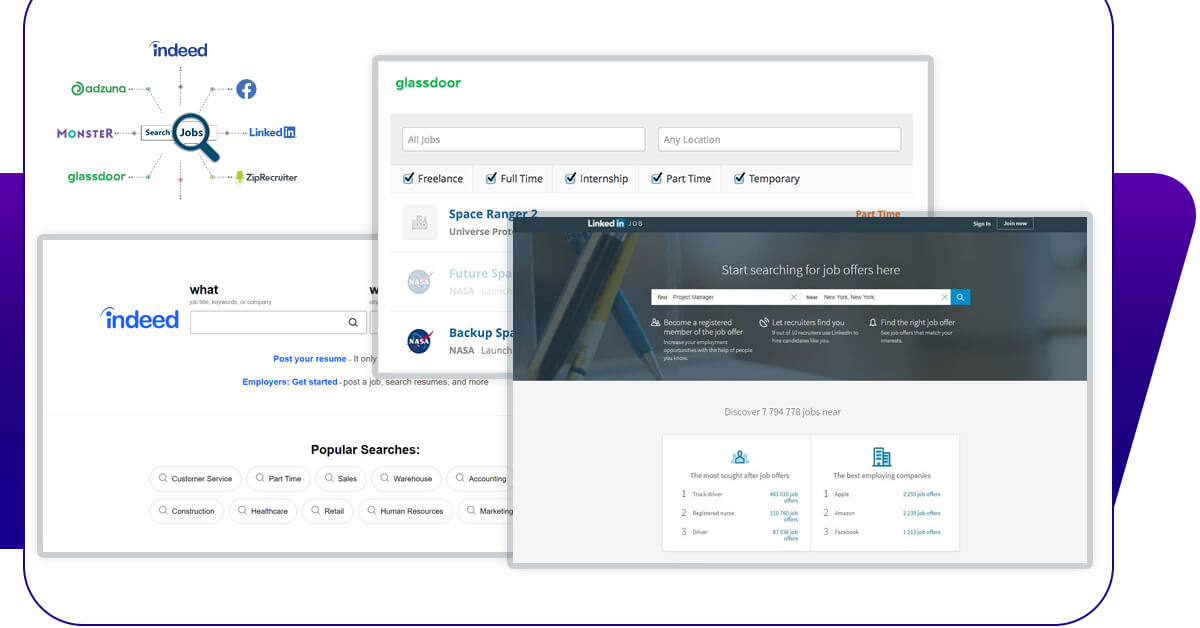The height and width of the screenshot is (628, 1200).
Task: Select the Warehouse popular search
Action: click(406, 479)
